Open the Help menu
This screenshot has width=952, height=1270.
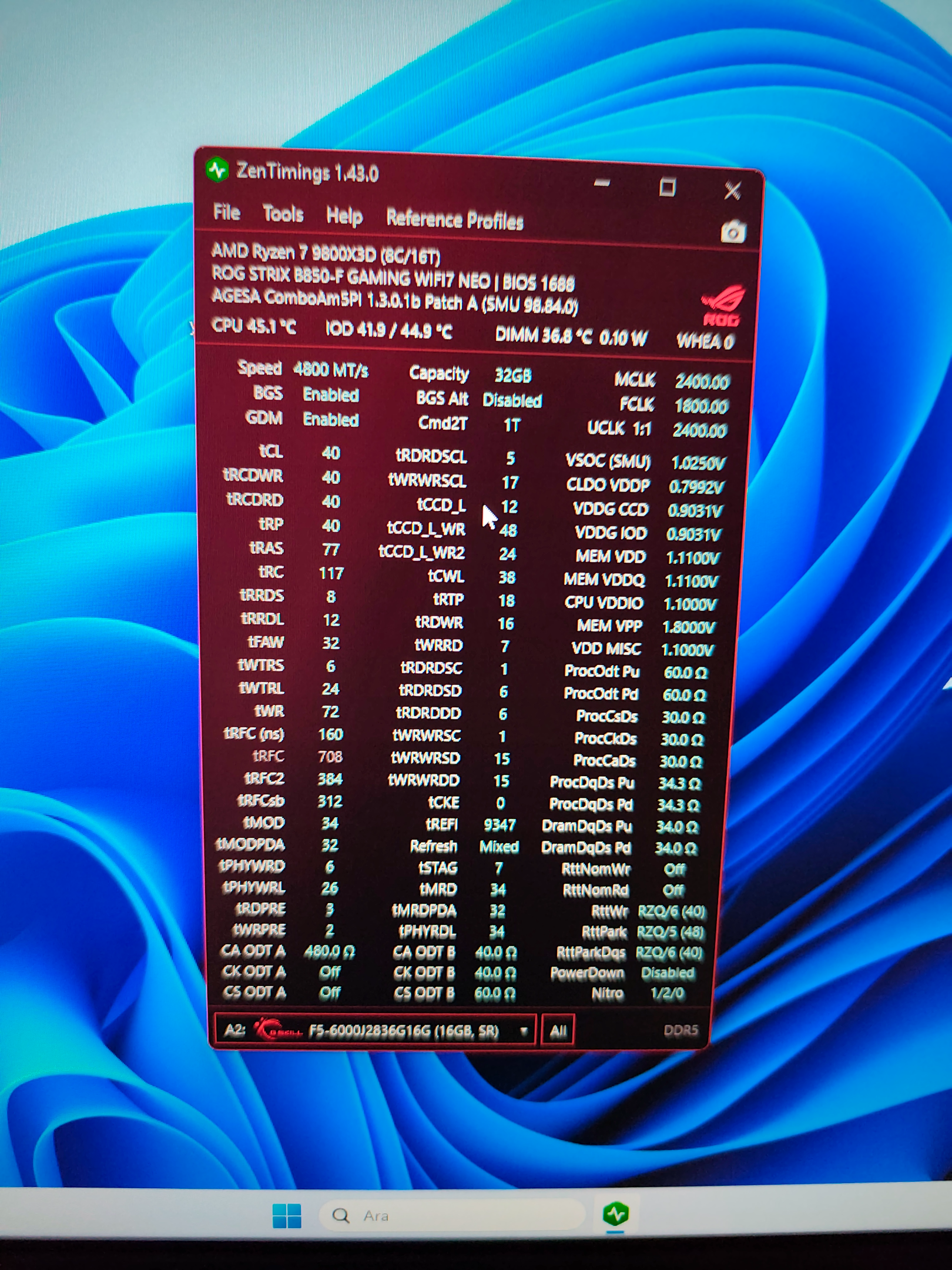tap(344, 217)
